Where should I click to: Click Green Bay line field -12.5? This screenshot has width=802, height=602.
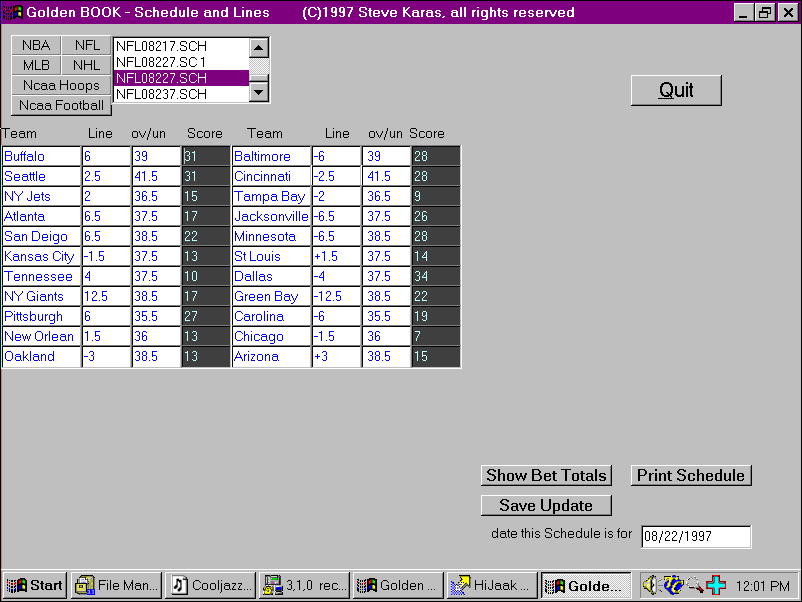tap(337, 296)
